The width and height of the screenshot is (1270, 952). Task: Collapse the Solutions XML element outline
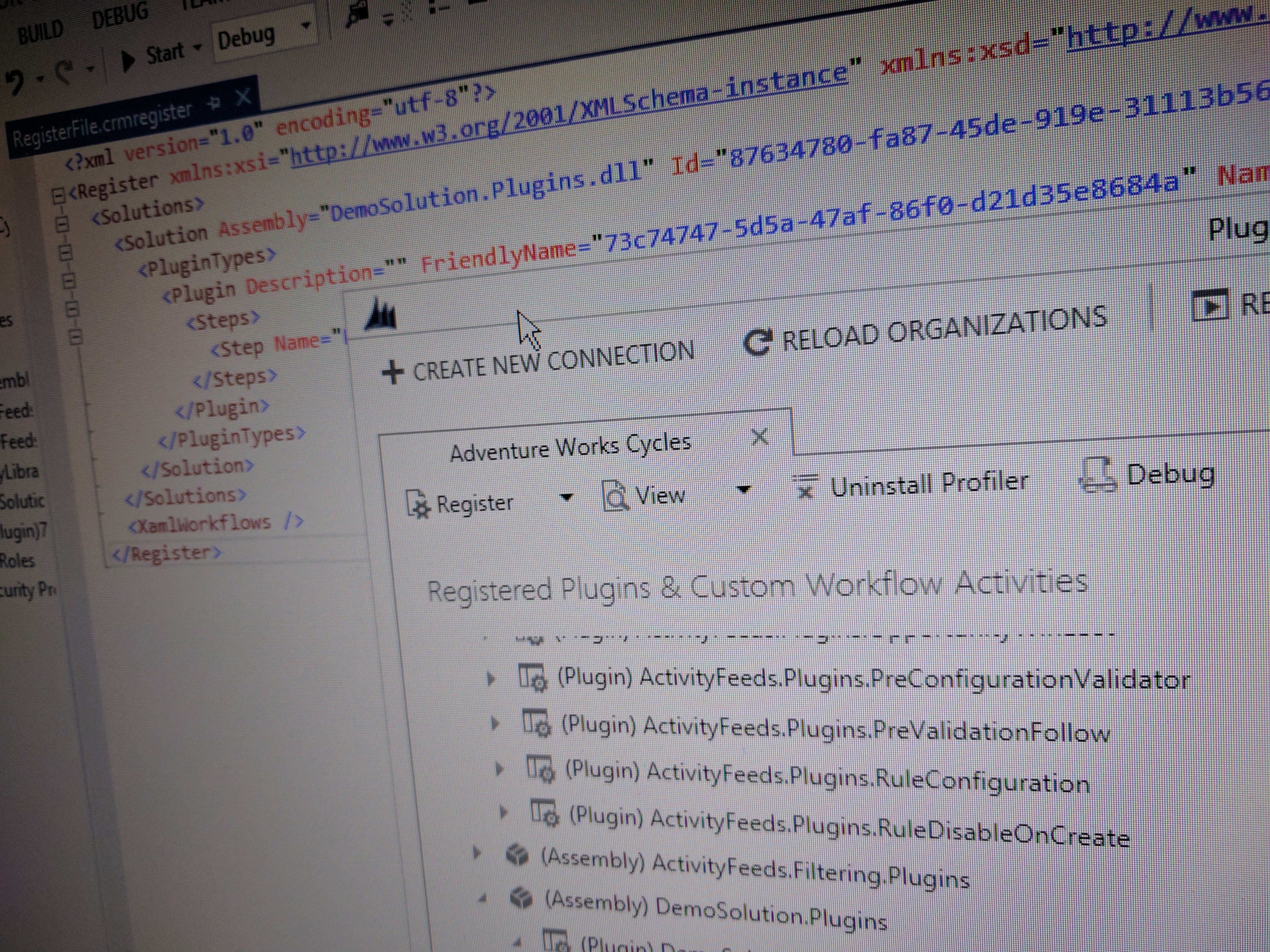point(63,224)
